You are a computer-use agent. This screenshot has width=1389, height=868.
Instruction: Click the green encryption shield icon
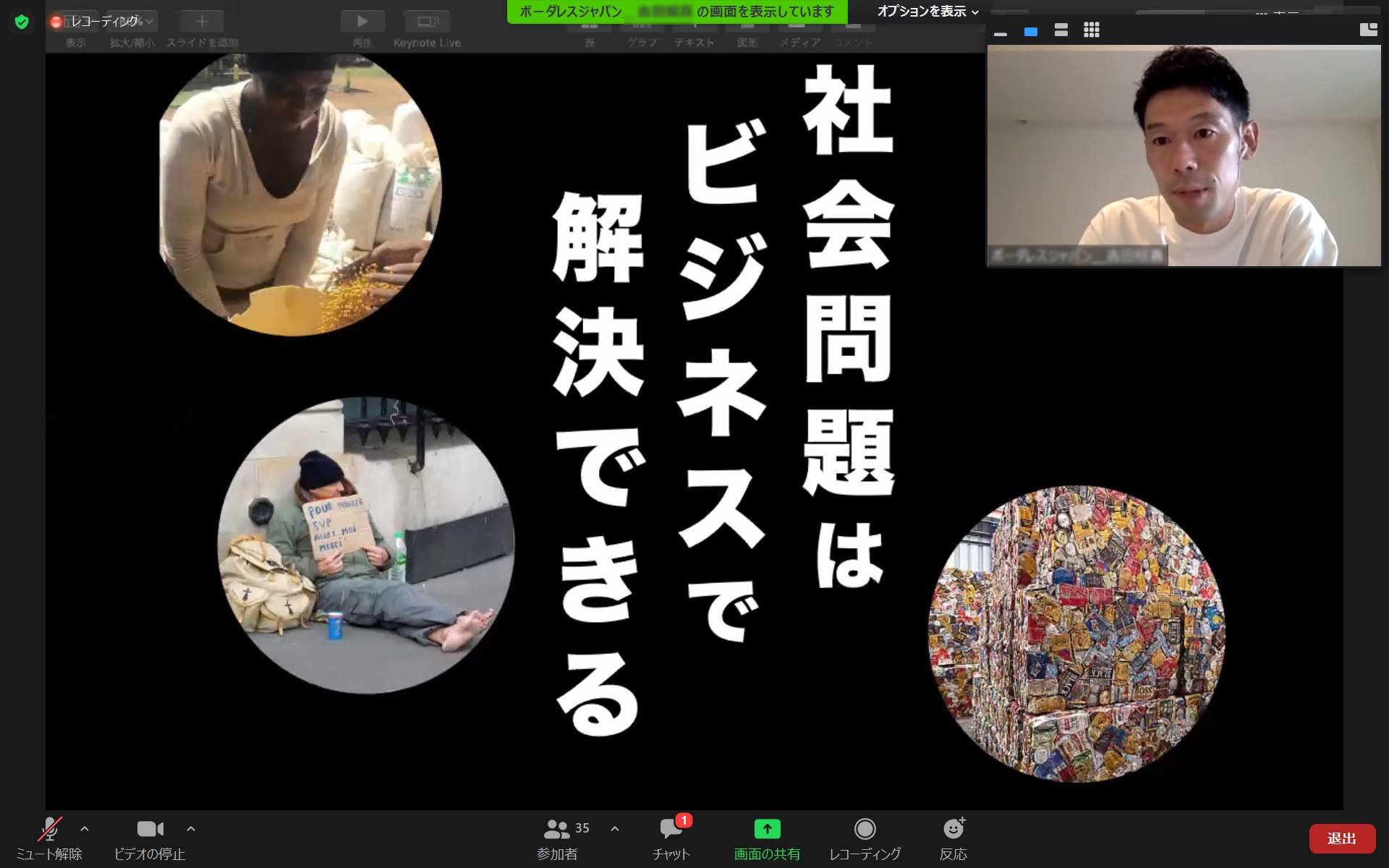coord(22,22)
